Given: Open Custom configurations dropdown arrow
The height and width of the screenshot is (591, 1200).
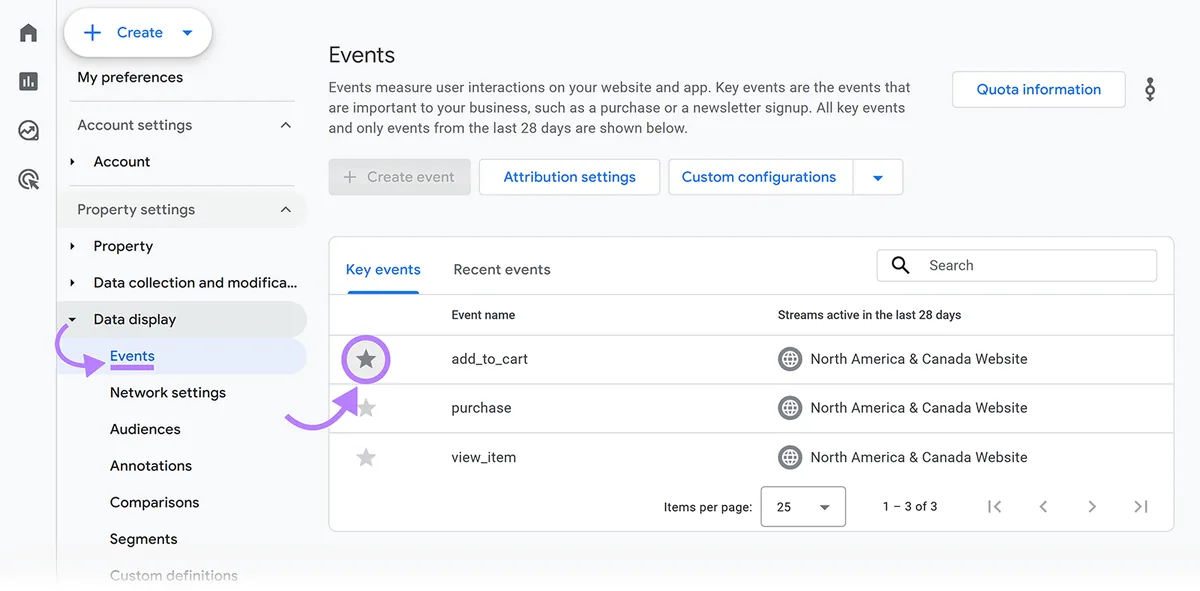Looking at the screenshot, I should [x=878, y=177].
